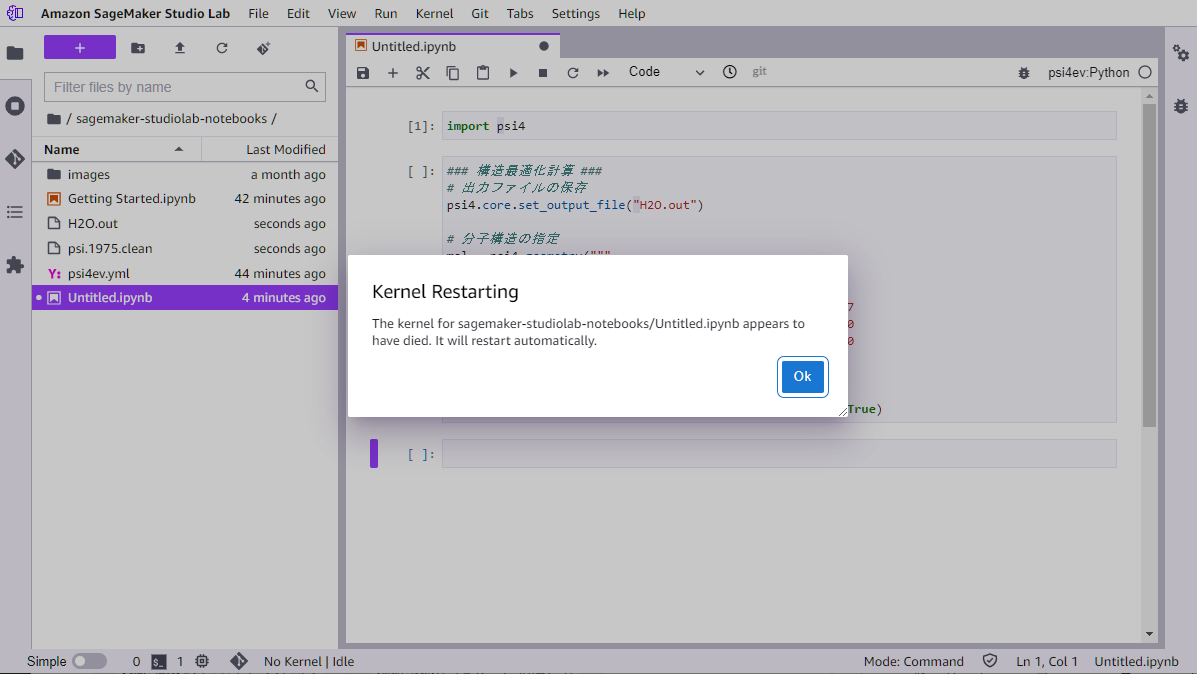
Task: Copy selected cells icon
Action: 453,73
